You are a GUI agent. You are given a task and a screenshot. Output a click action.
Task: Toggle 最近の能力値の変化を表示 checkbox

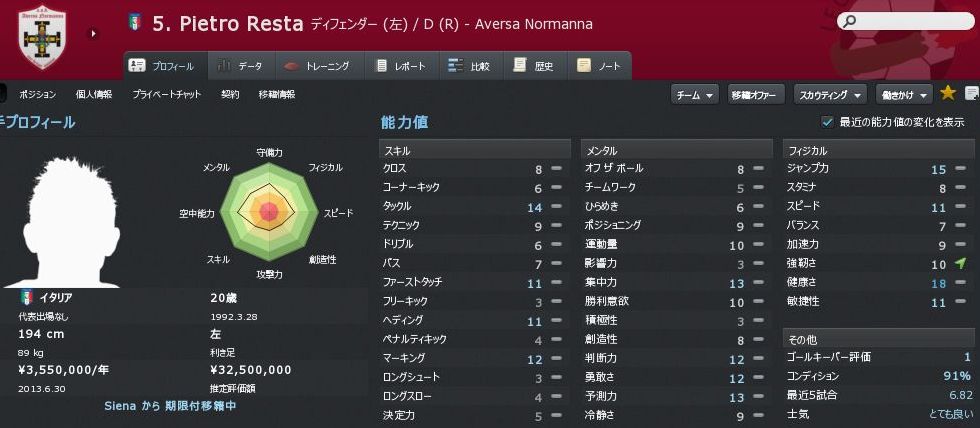pyautogui.click(x=827, y=122)
